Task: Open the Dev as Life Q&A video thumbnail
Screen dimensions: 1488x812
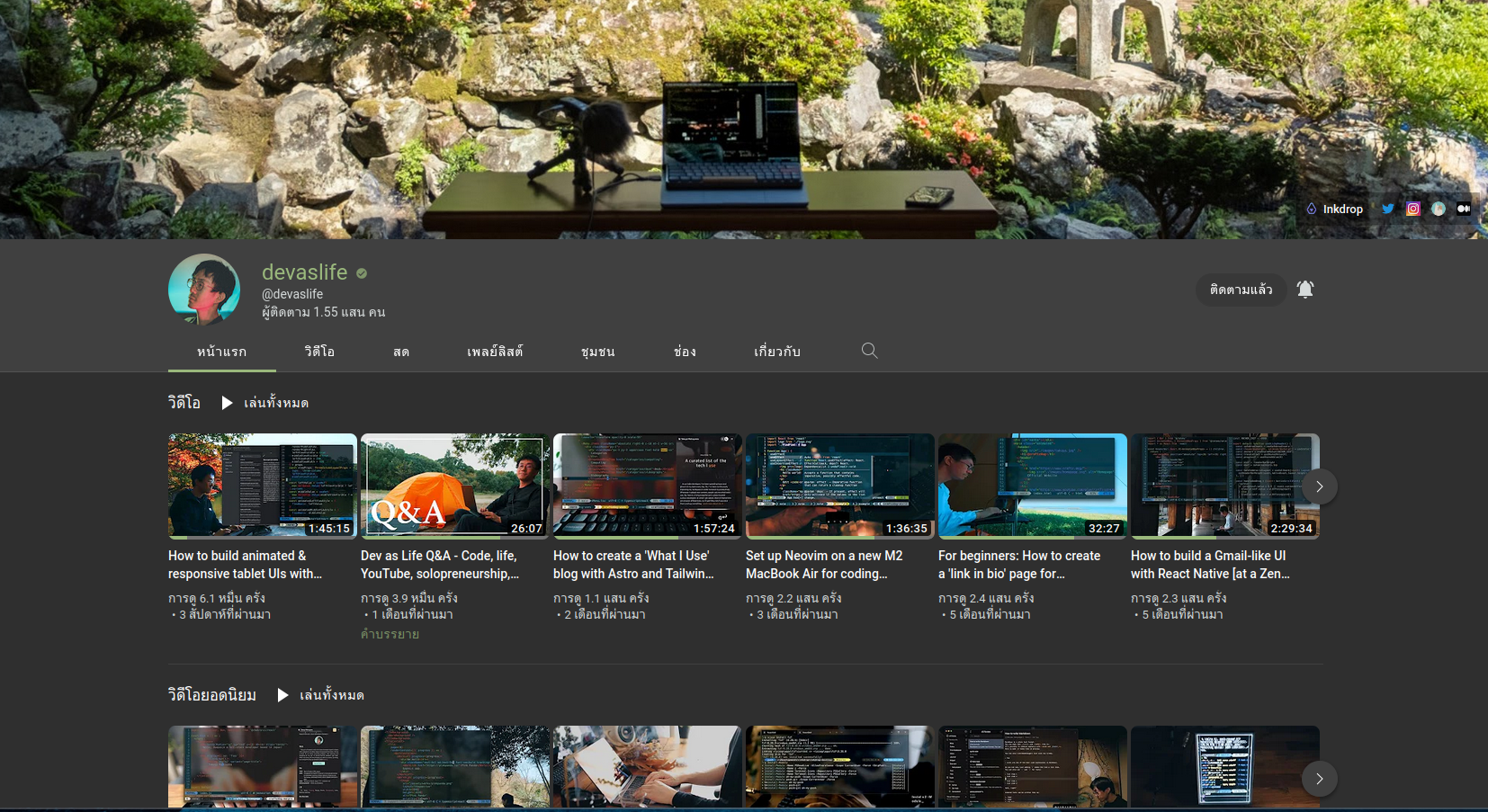Action: [454, 486]
